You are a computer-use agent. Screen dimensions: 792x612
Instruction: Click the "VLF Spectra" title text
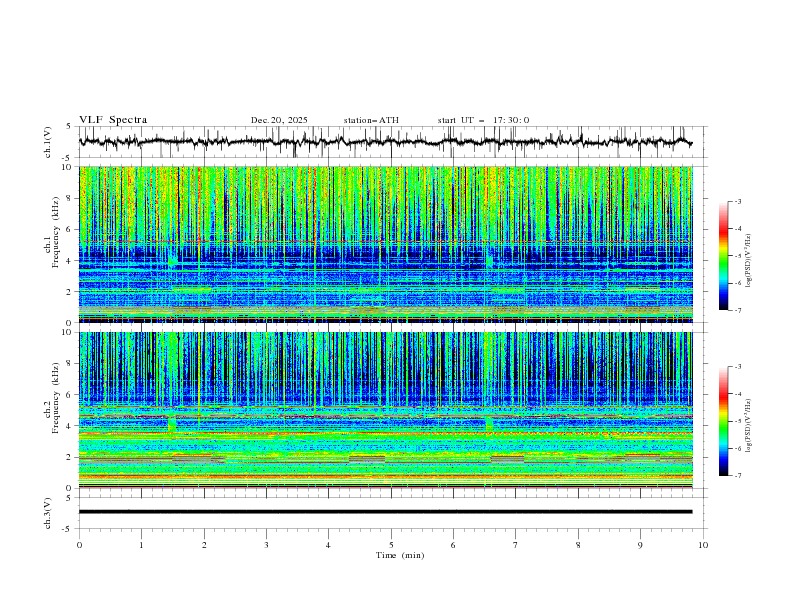click(113, 120)
